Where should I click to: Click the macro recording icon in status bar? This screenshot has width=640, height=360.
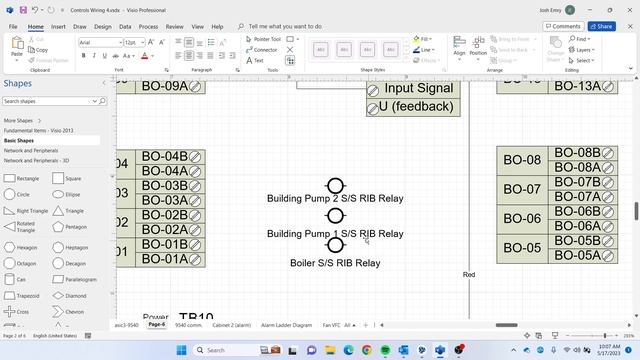tap(88, 336)
